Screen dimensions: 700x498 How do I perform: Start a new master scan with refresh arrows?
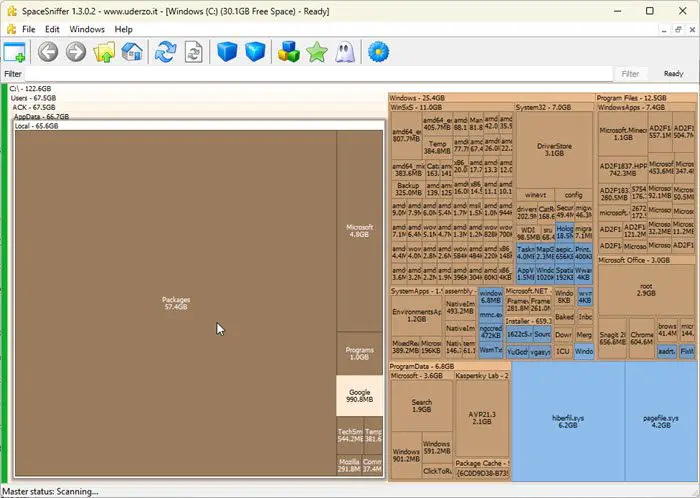point(166,52)
